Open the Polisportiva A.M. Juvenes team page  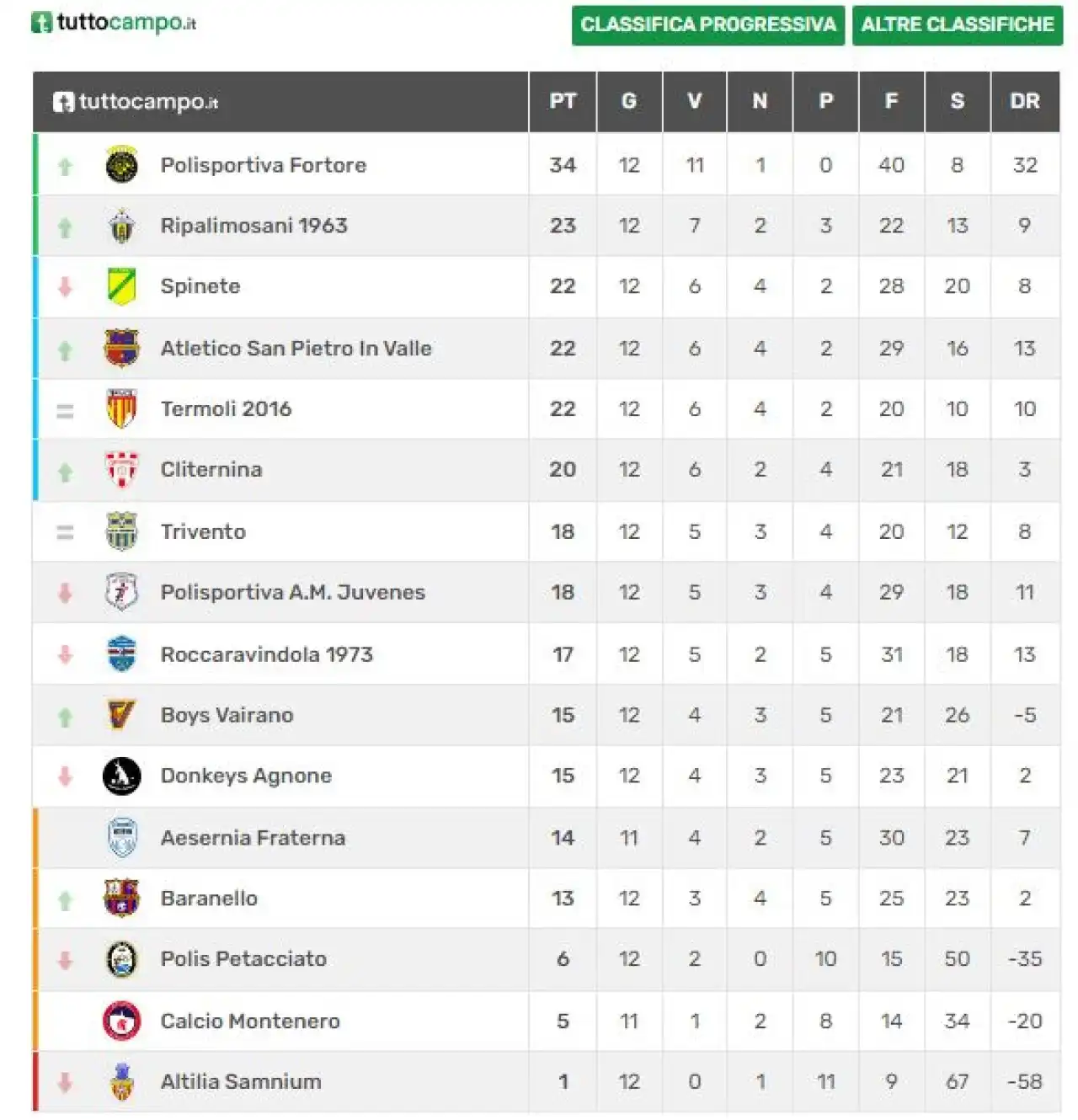click(293, 593)
